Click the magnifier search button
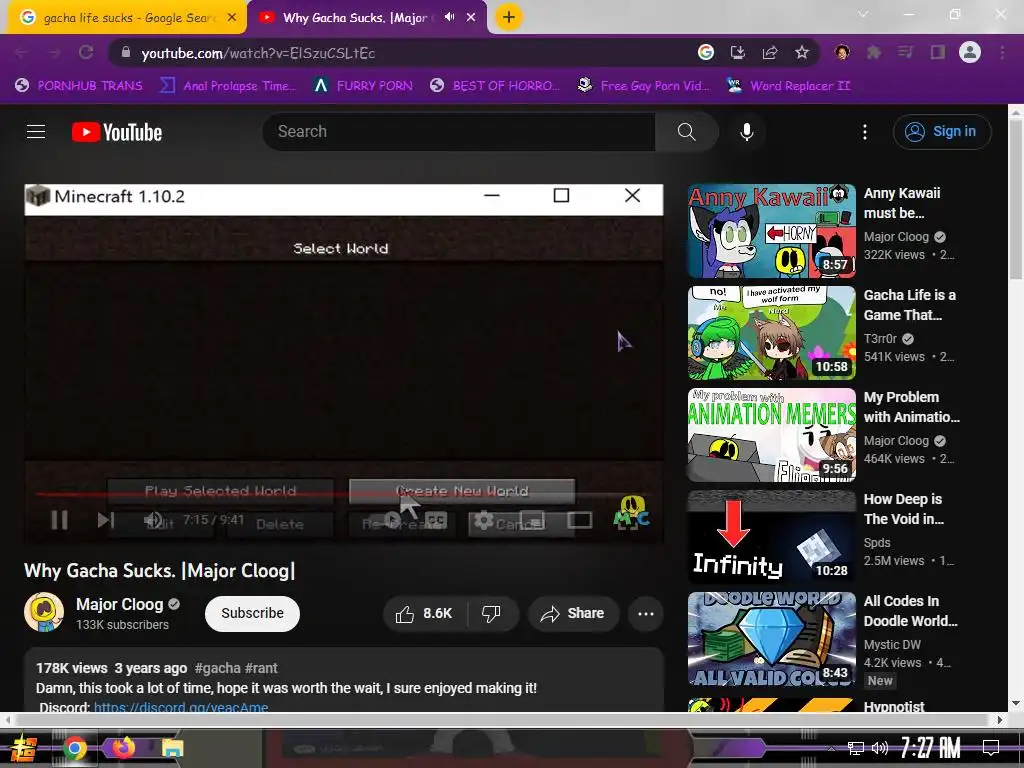 pyautogui.click(x=686, y=132)
